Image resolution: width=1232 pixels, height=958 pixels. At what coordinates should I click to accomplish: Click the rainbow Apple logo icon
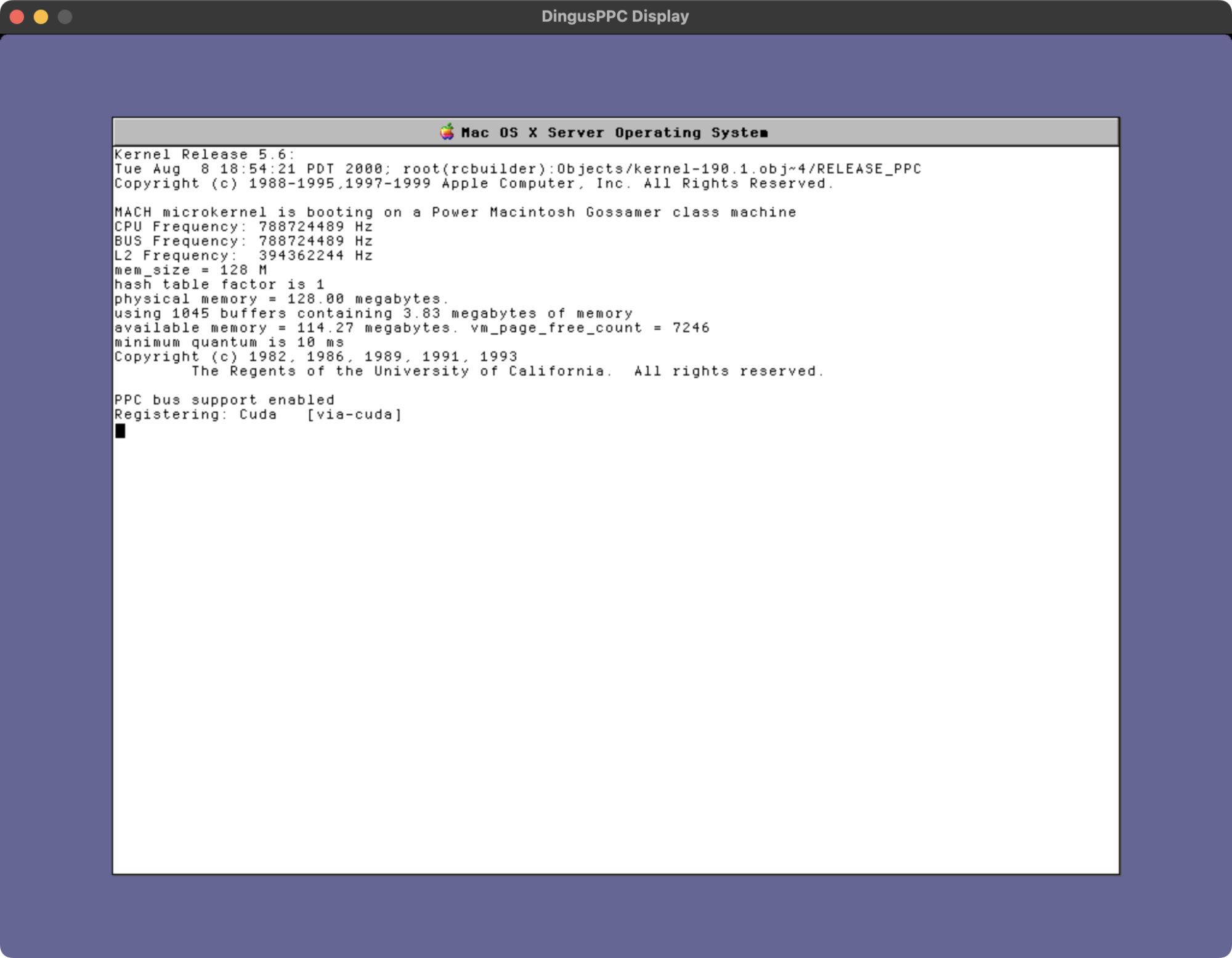447,132
